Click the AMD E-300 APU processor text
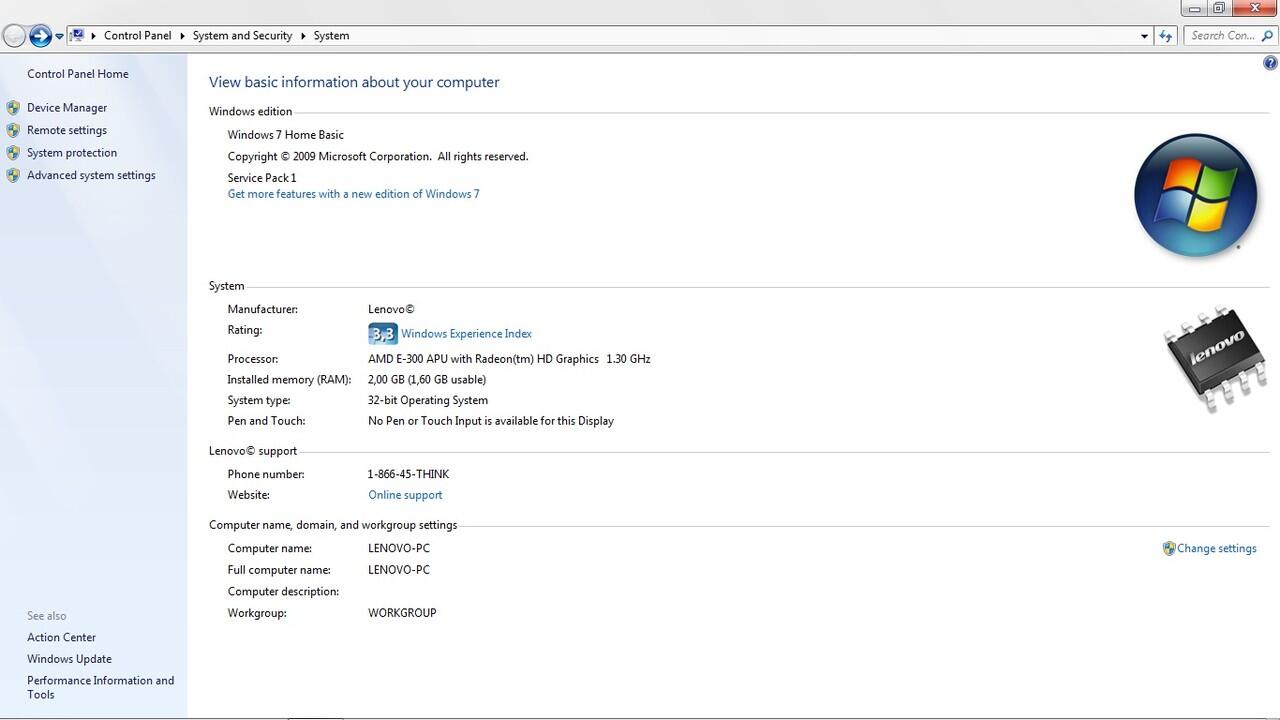 tap(509, 359)
